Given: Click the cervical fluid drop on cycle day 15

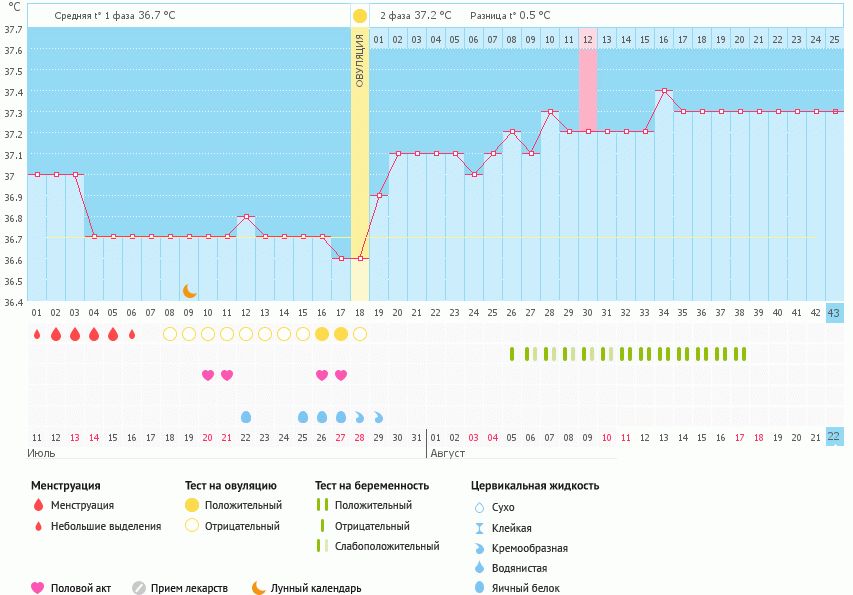Looking at the screenshot, I should pos(303,417).
